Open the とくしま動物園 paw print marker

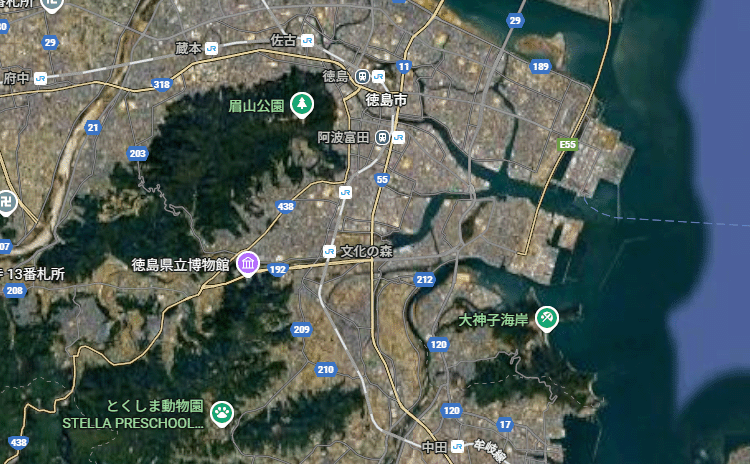(x=222, y=413)
